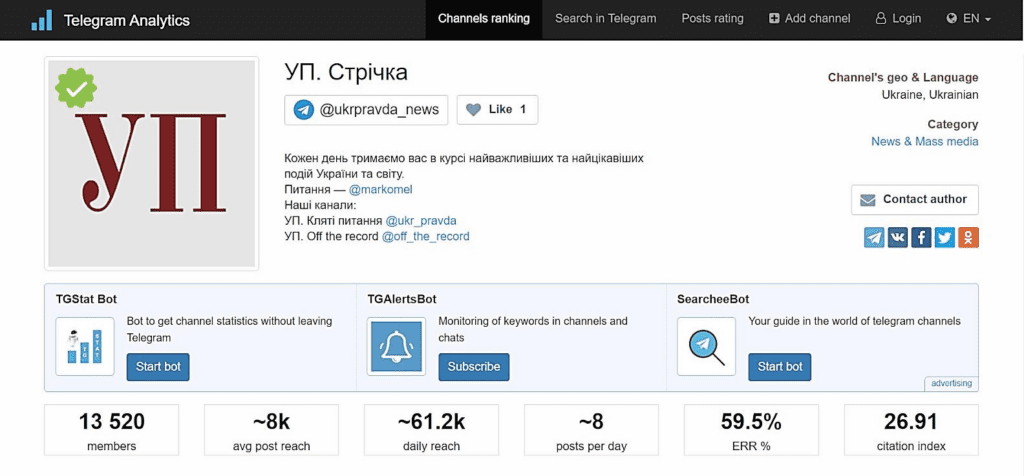Viewport: 1024px width, 476px height.
Task: Share channel via Telegram icon
Action: pyautogui.click(x=874, y=237)
